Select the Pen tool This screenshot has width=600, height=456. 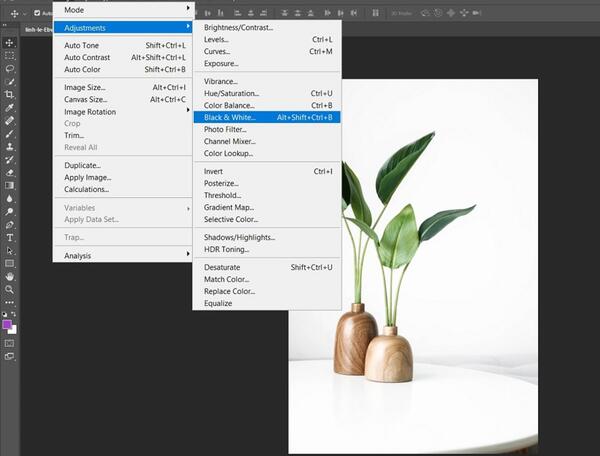point(10,225)
